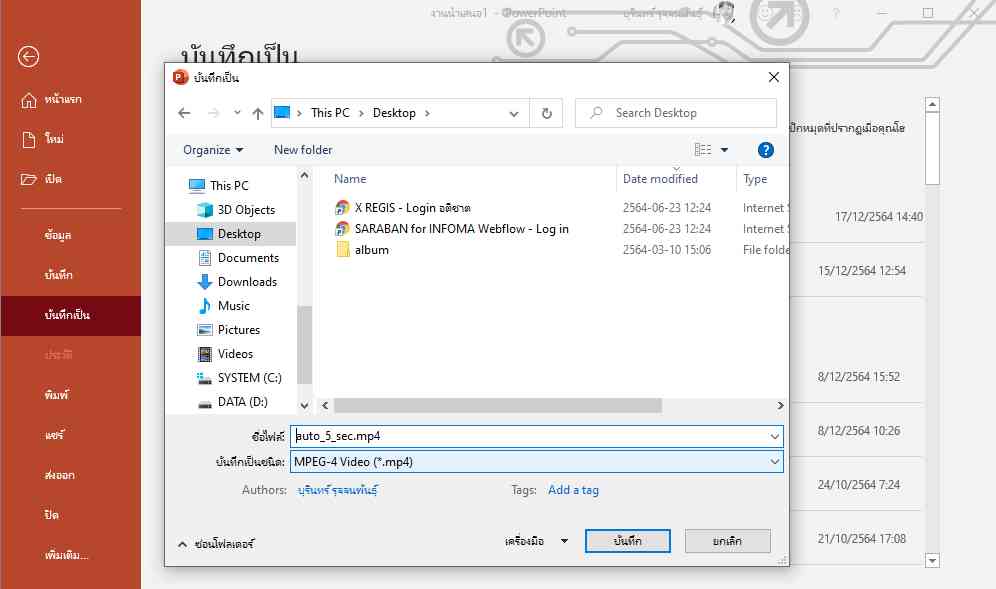This screenshot has height=589, width=996.
Task: Open the view options dropdown arrow
Action: 725,150
